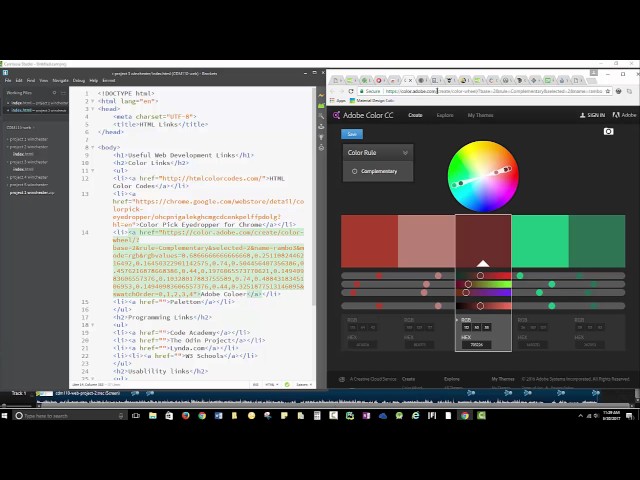Click the Working Files settings gear icon
640x480 pixels.
coord(55,93)
